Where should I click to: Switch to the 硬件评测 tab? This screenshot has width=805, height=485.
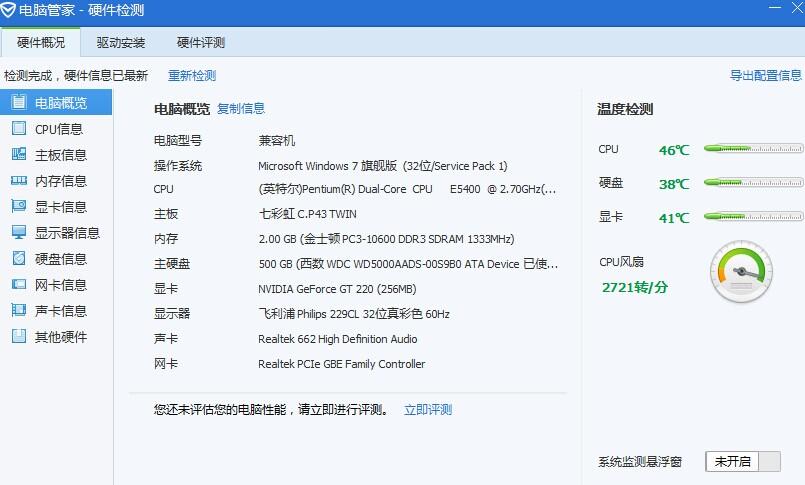201,43
